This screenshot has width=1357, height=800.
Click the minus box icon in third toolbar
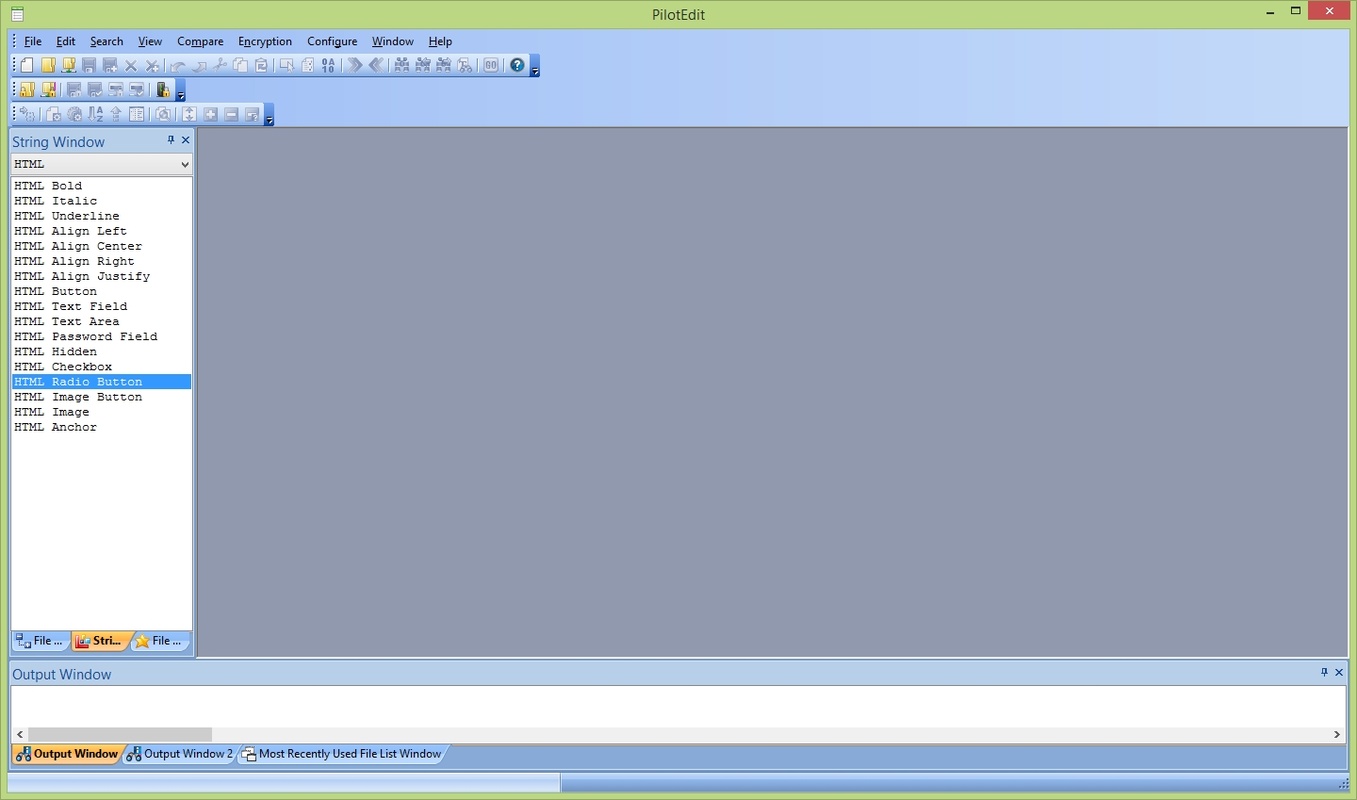coord(231,114)
